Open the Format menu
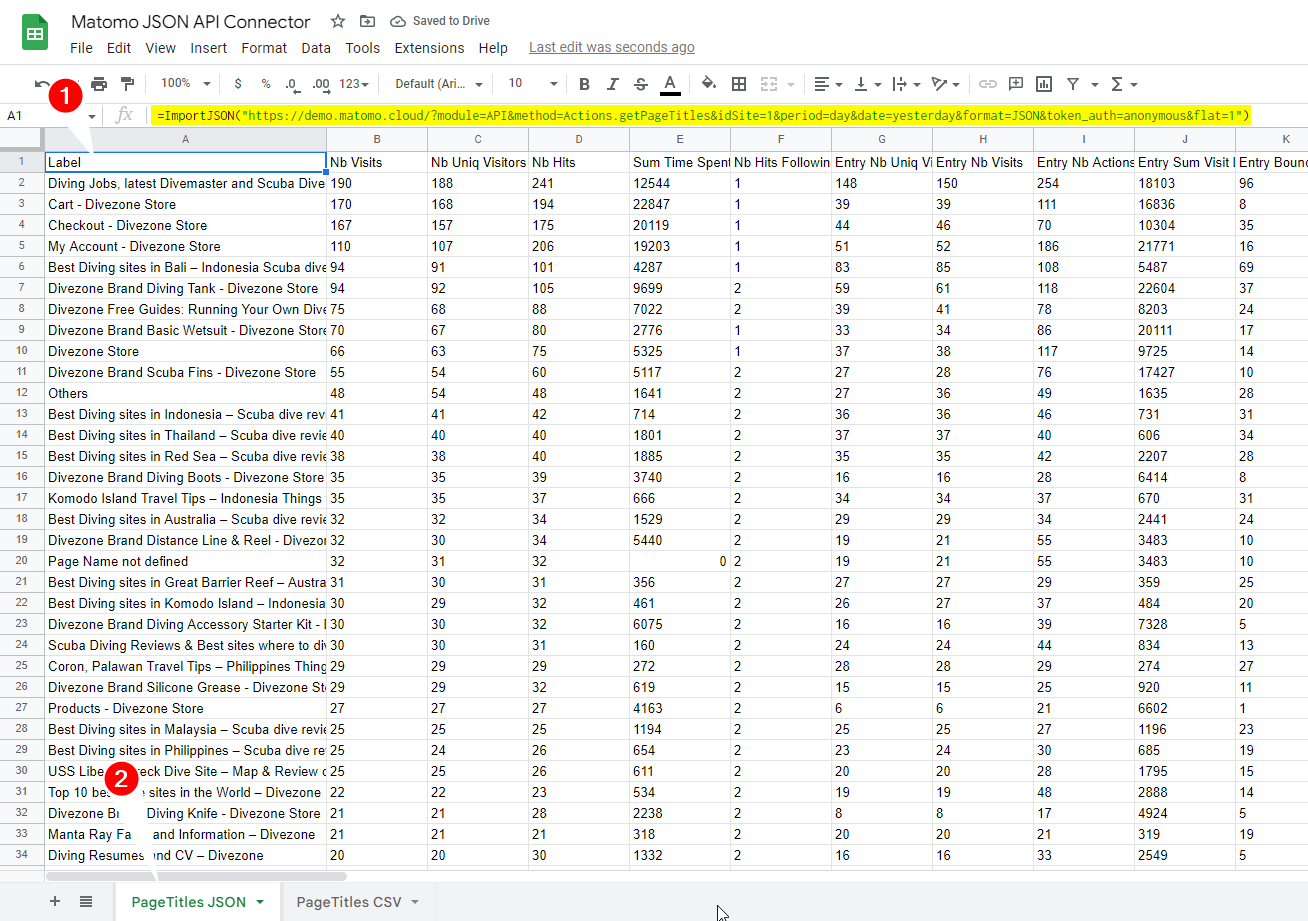This screenshot has width=1308, height=921. pyautogui.click(x=264, y=48)
